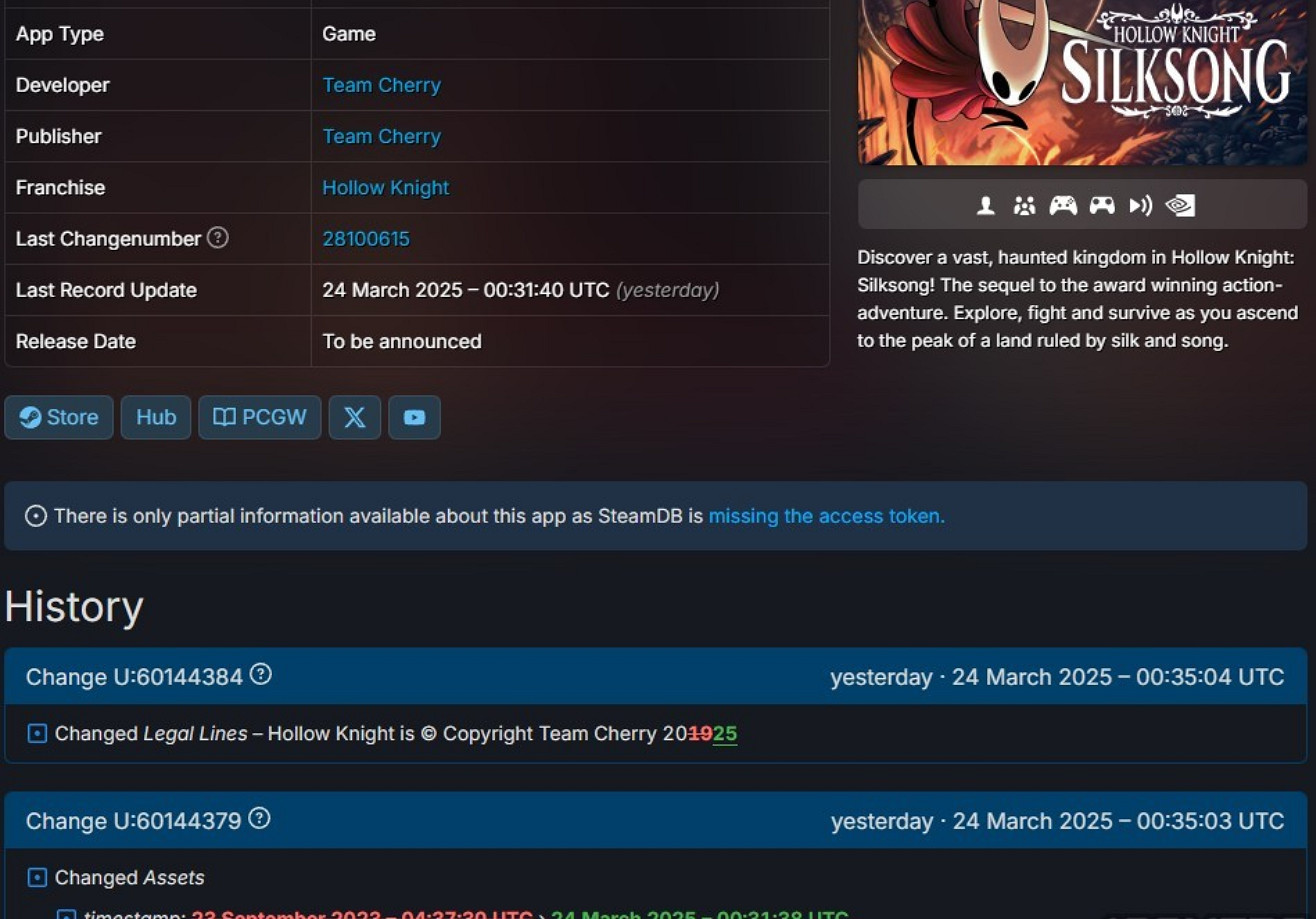
Task: Open the X (Twitter) profile button
Action: [355, 417]
